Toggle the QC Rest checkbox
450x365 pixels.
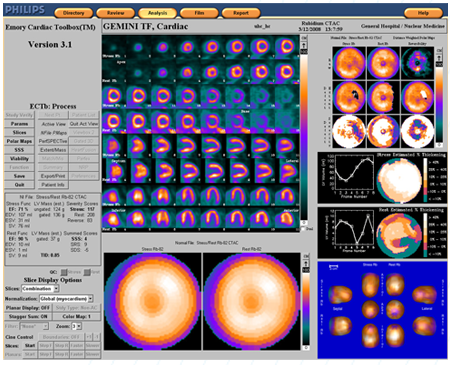pyautogui.click(x=87, y=272)
